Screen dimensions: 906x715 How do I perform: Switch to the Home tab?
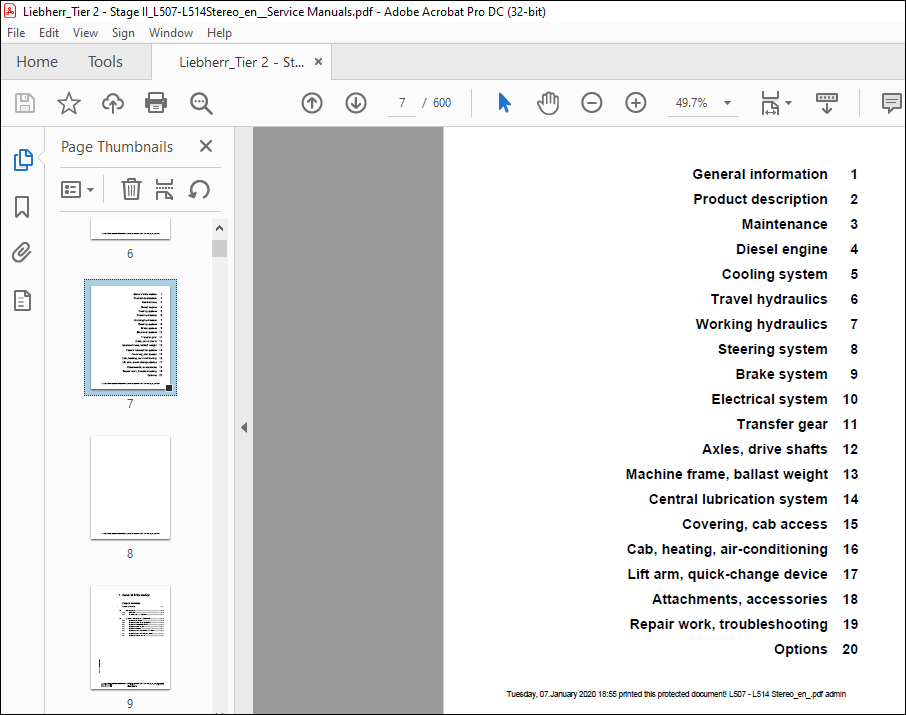pos(37,62)
